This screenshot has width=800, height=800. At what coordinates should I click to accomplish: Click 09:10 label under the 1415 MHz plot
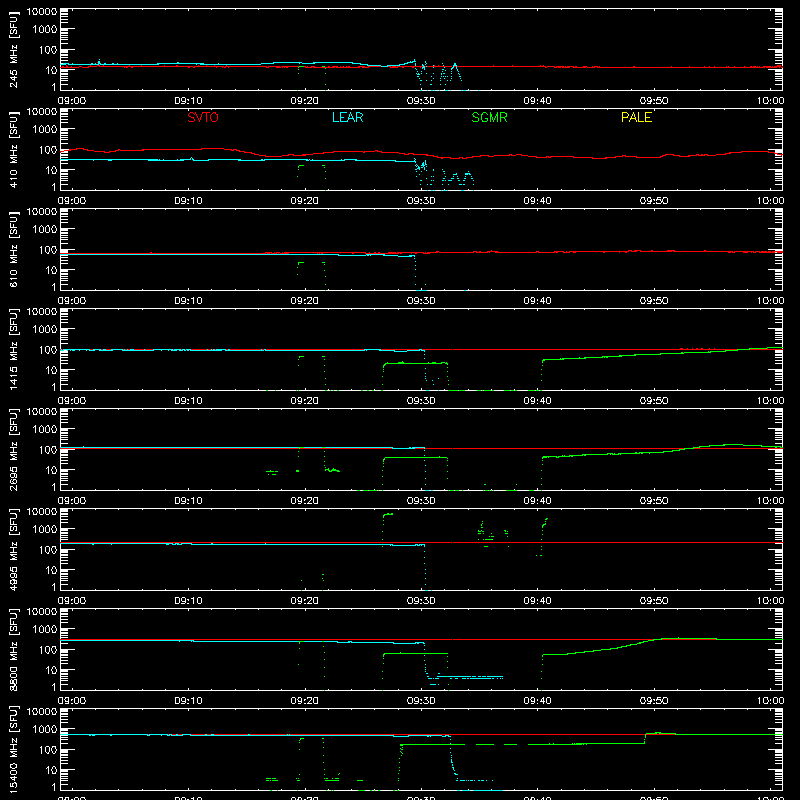188,401
